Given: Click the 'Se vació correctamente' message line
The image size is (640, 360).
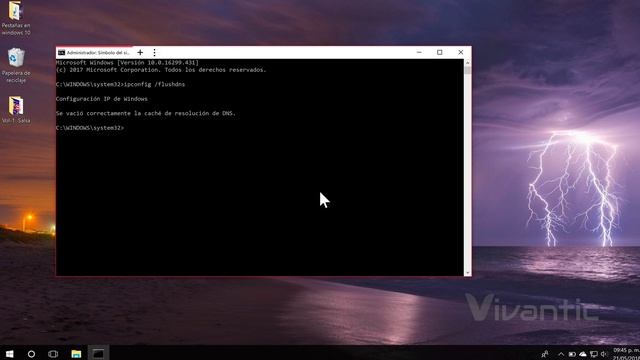Looking at the screenshot, I should (x=146, y=113).
